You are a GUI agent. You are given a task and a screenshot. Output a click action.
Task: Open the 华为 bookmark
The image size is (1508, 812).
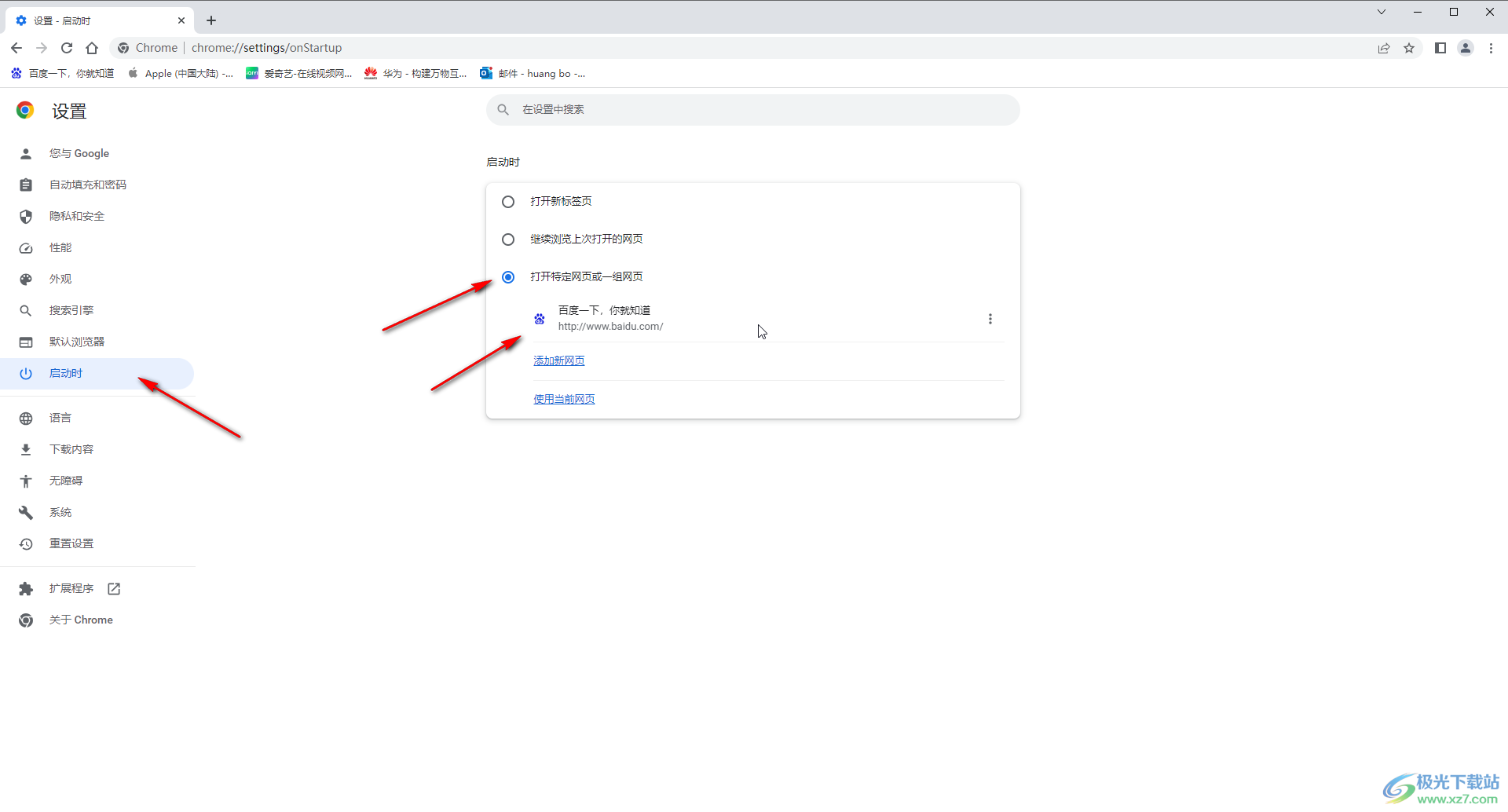tap(415, 73)
